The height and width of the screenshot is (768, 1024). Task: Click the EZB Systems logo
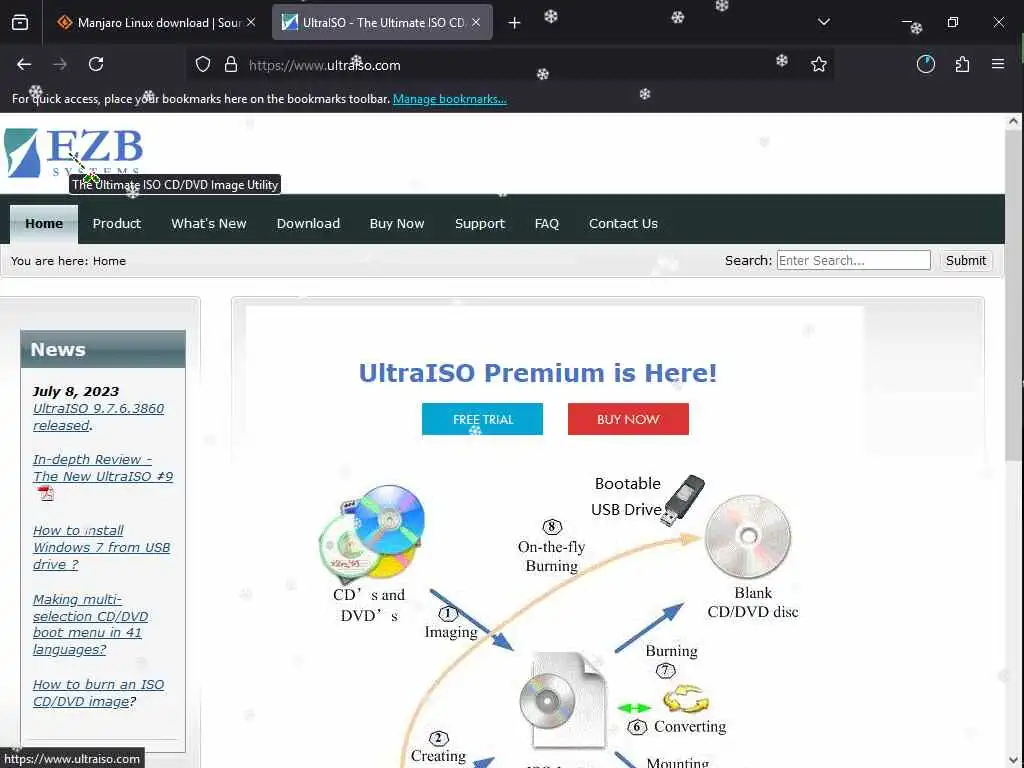(73, 153)
